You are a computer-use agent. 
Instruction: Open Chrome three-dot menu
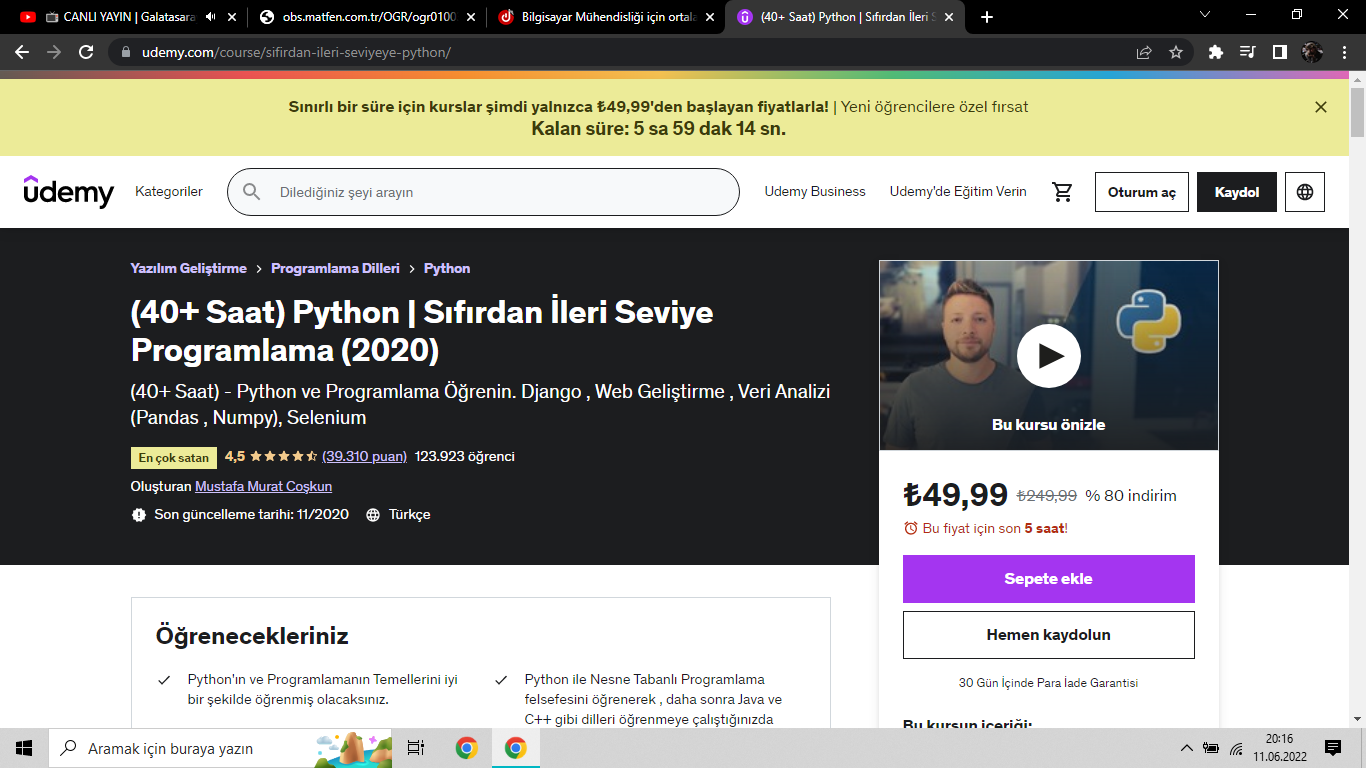click(1343, 52)
